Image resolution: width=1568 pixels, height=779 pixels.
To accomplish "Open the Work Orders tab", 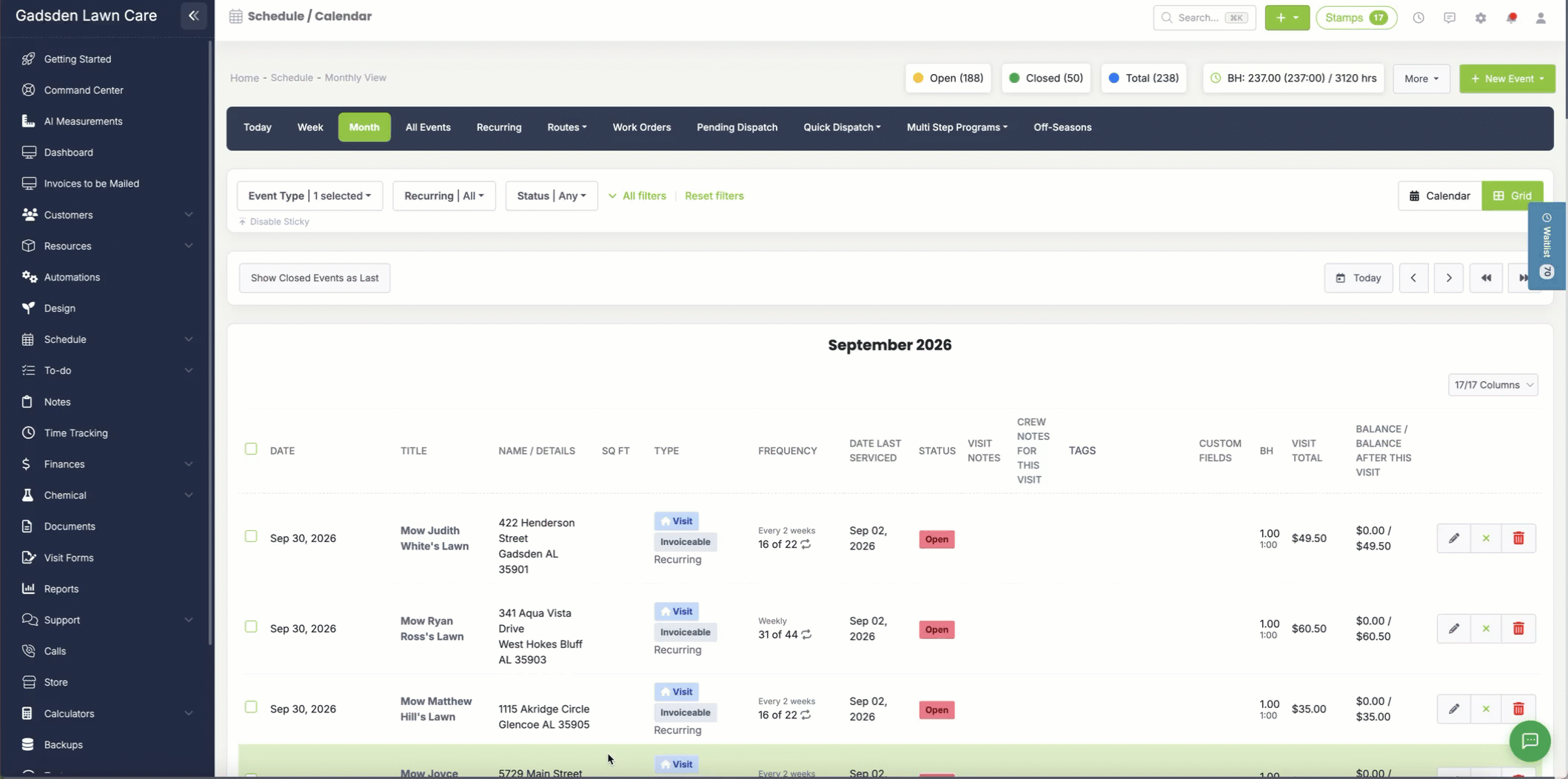I will pos(641,127).
